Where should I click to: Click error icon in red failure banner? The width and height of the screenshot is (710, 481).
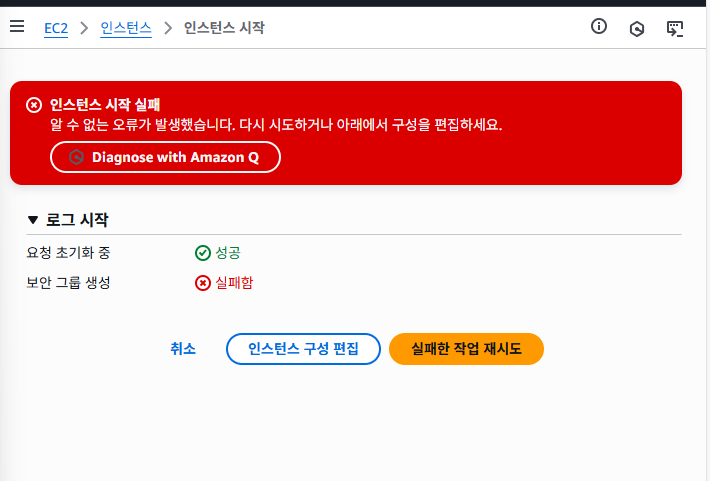[x=34, y=105]
